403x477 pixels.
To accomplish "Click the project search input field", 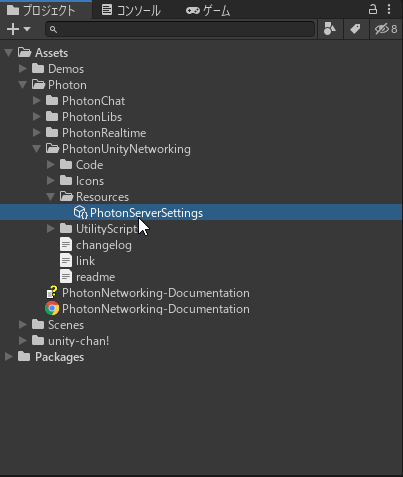I will click(x=180, y=29).
